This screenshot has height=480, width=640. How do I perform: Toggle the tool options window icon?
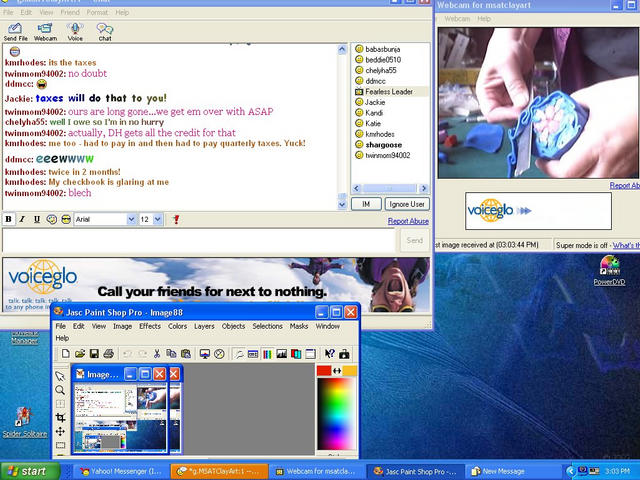click(253, 354)
